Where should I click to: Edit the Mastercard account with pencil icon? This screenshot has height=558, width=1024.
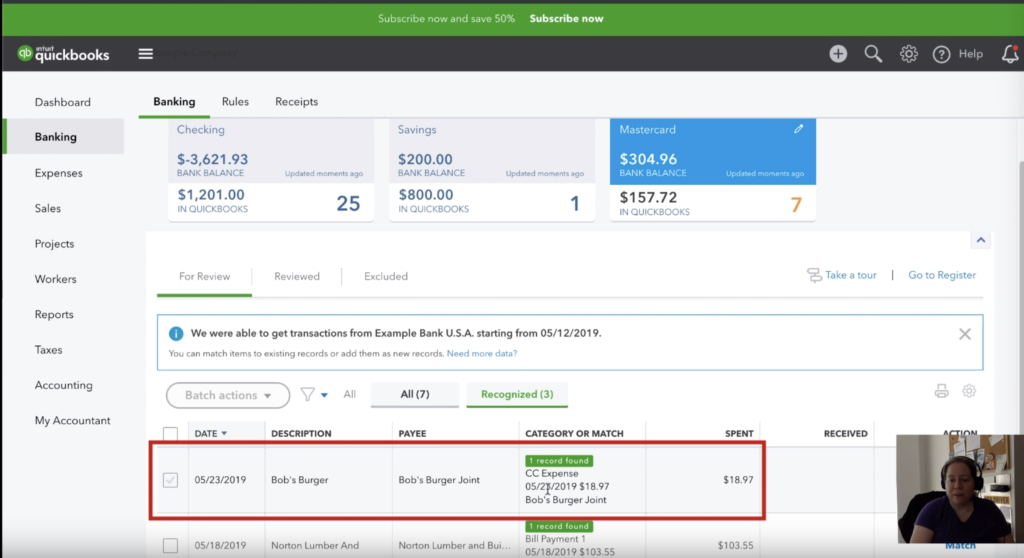(x=798, y=129)
